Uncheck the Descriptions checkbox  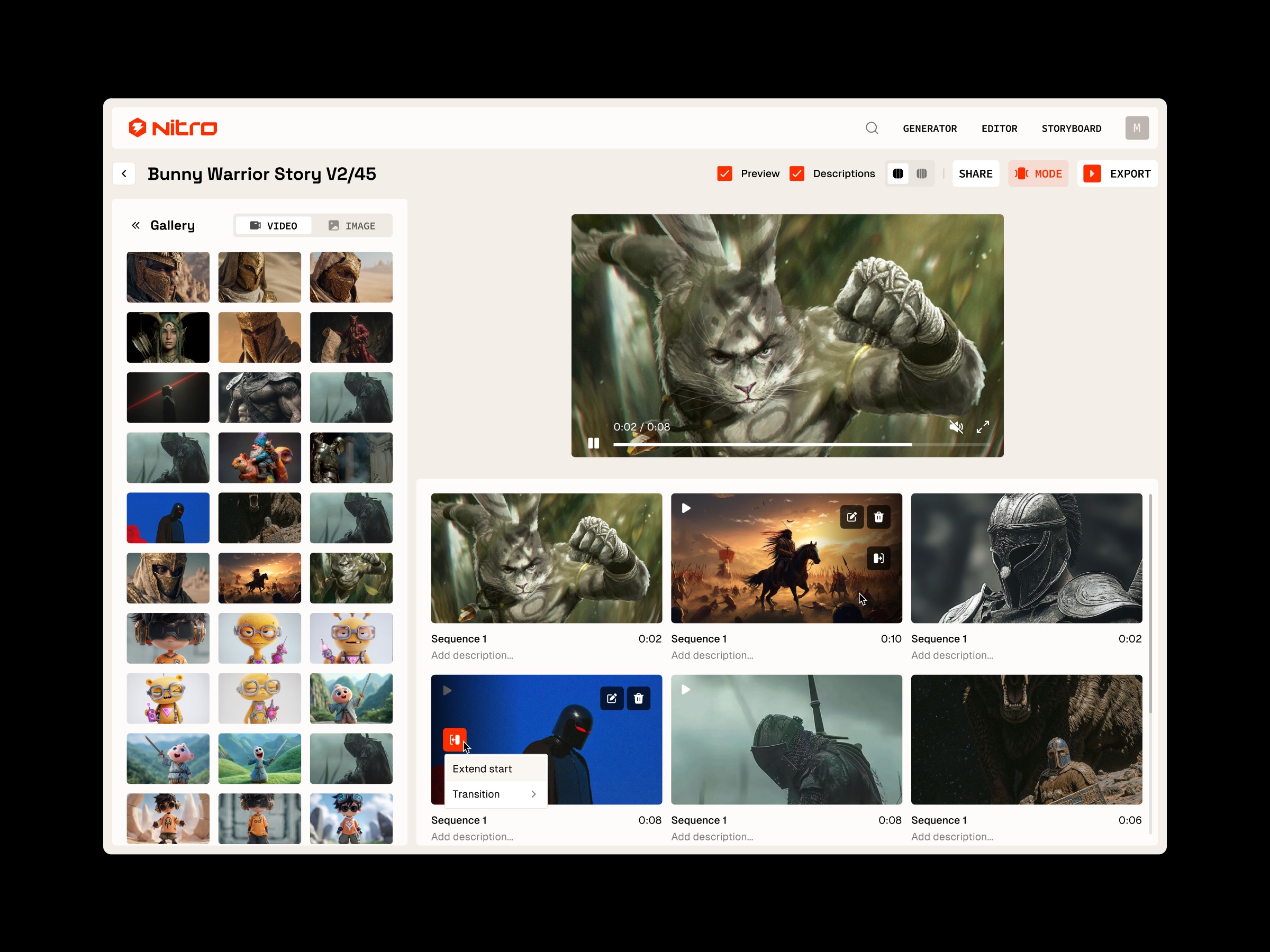(797, 173)
